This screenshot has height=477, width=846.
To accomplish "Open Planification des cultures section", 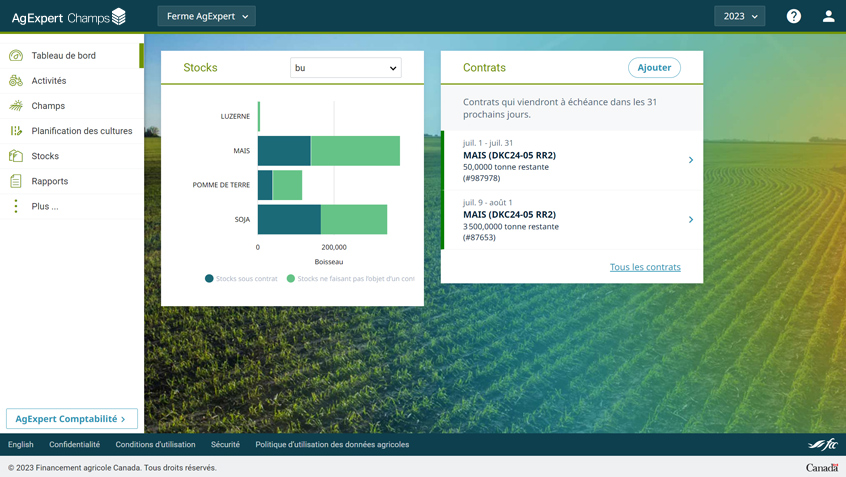I will (71, 131).
